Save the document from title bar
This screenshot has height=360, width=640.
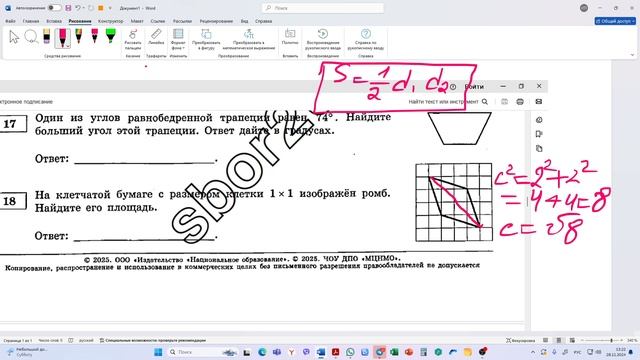[x=68, y=8]
